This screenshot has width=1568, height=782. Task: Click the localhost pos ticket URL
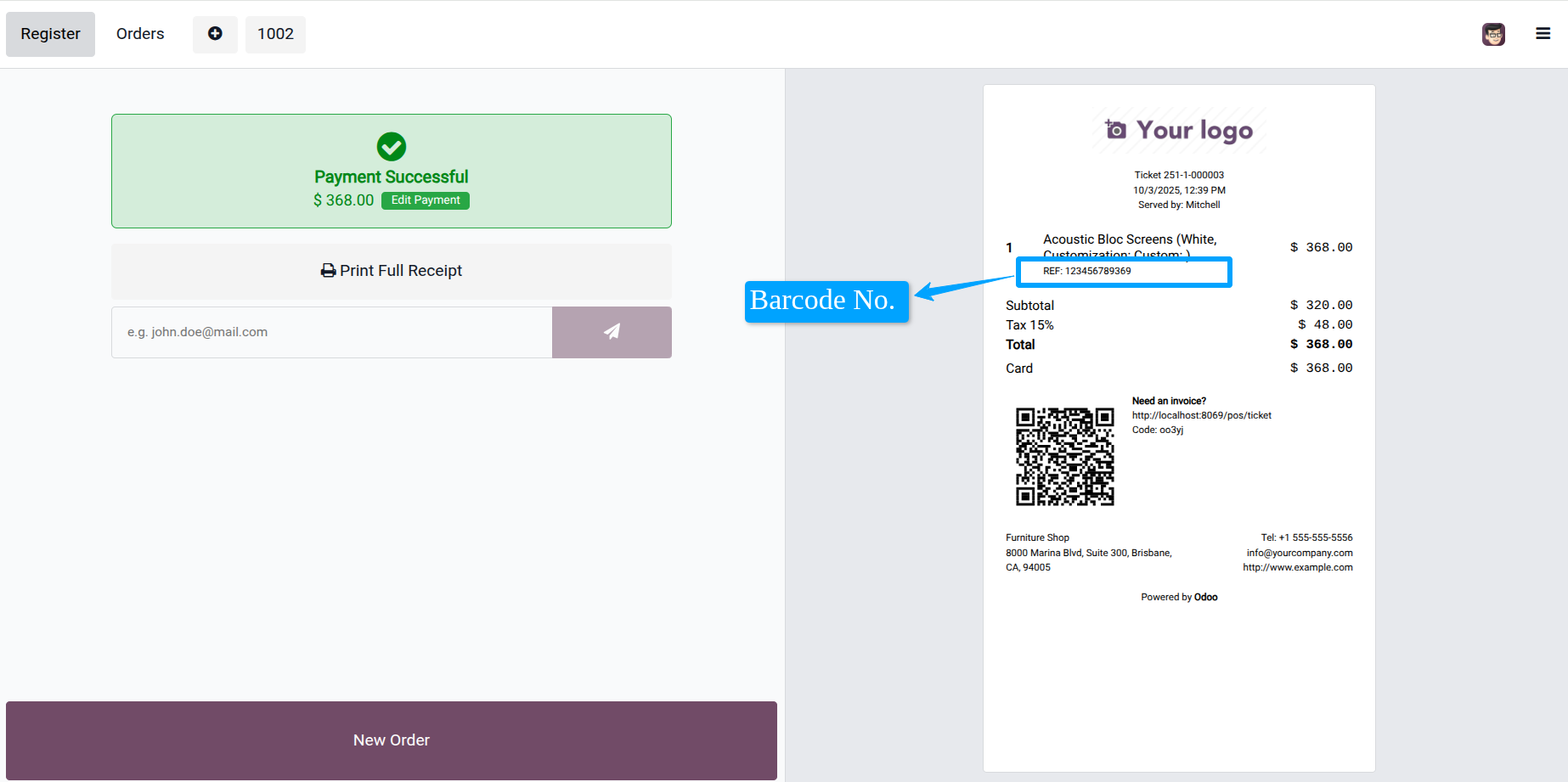[x=1201, y=415]
